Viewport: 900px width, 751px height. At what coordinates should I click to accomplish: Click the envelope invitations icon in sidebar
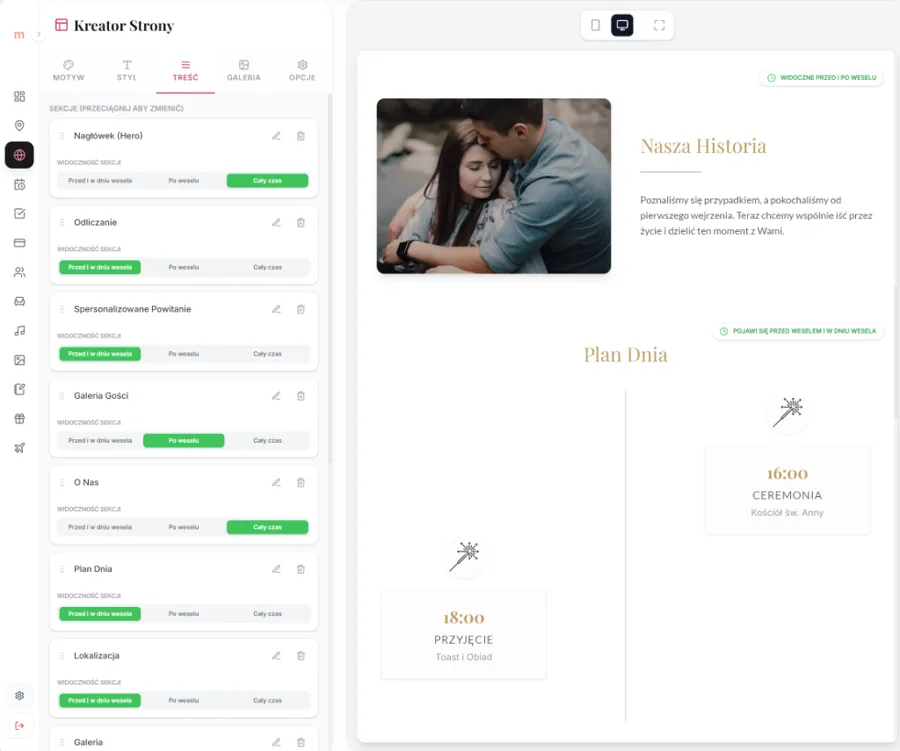(18, 300)
